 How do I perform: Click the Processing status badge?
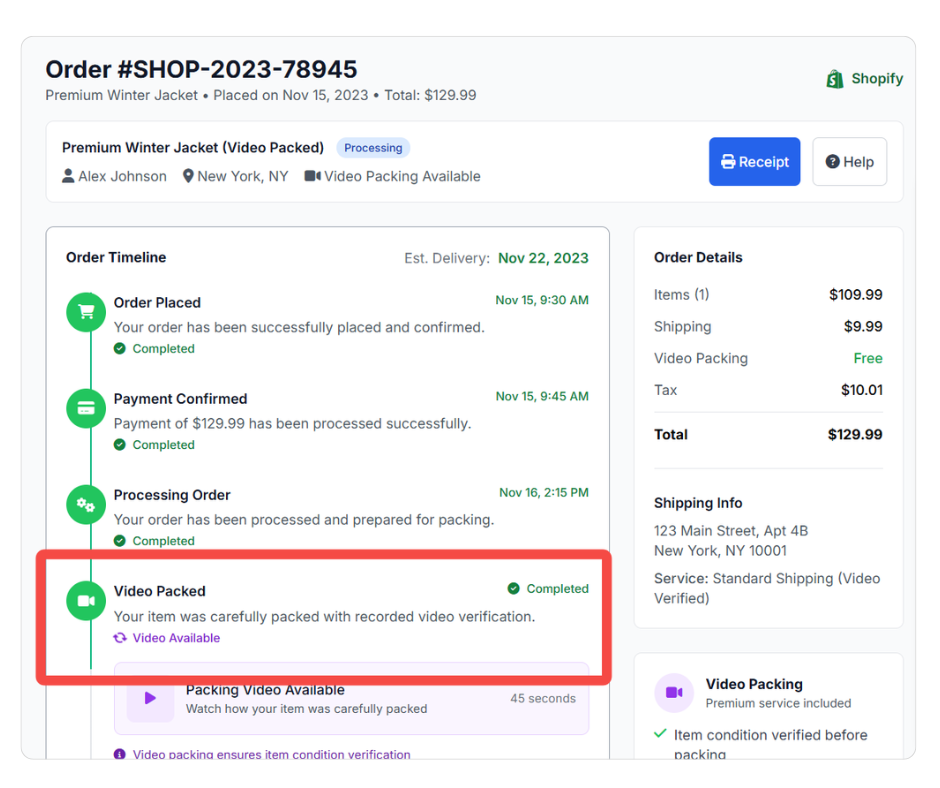pos(373,147)
